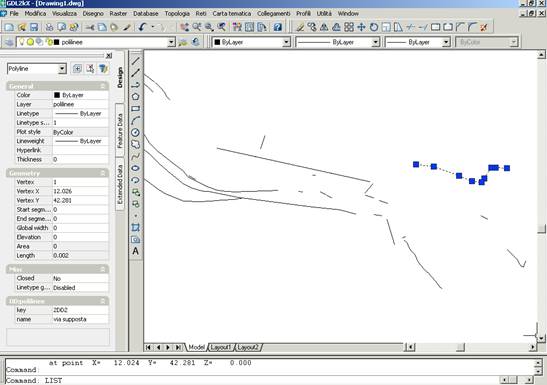Open the pollinee layer dropdown

[x=171, y=42]
